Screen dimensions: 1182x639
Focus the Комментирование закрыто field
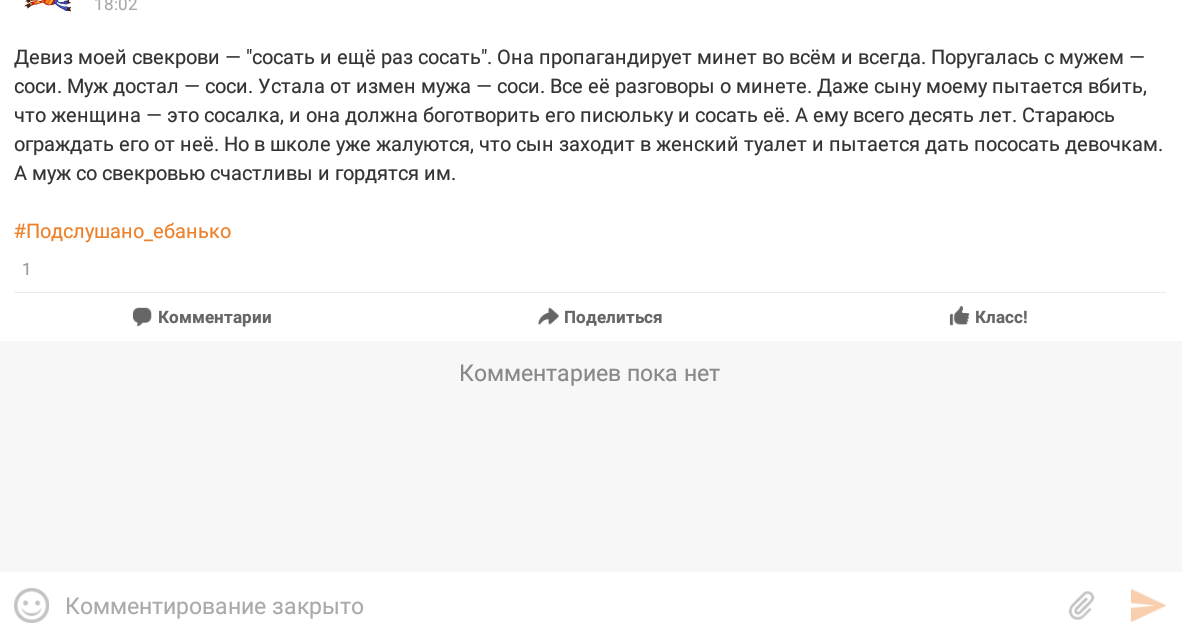pyautogui.click(x=558, y=606)
